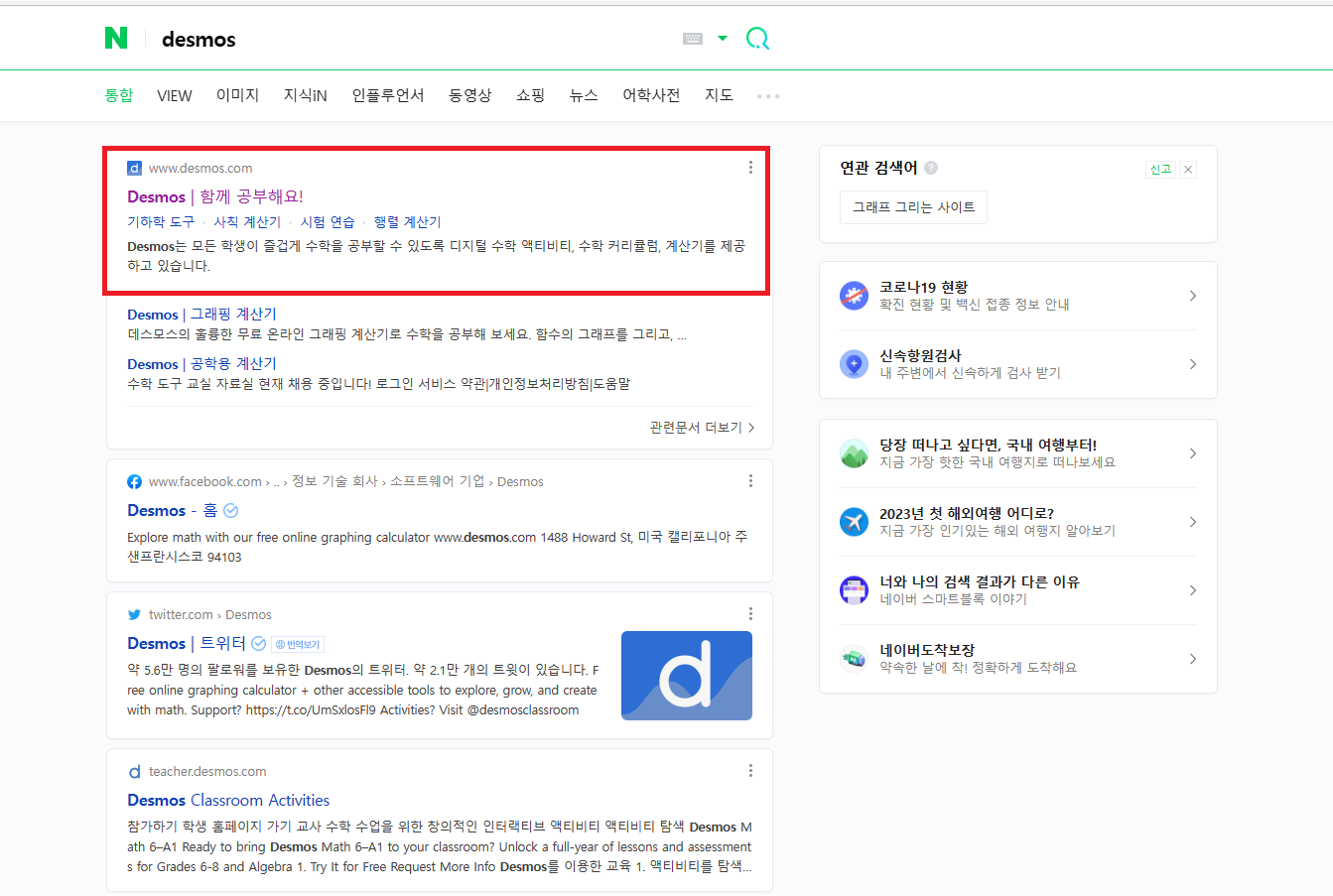The height and width of the screenshot is (896, 1333).
Task: Expand the search history dropdown arrow
Action: tap(723, 39)
